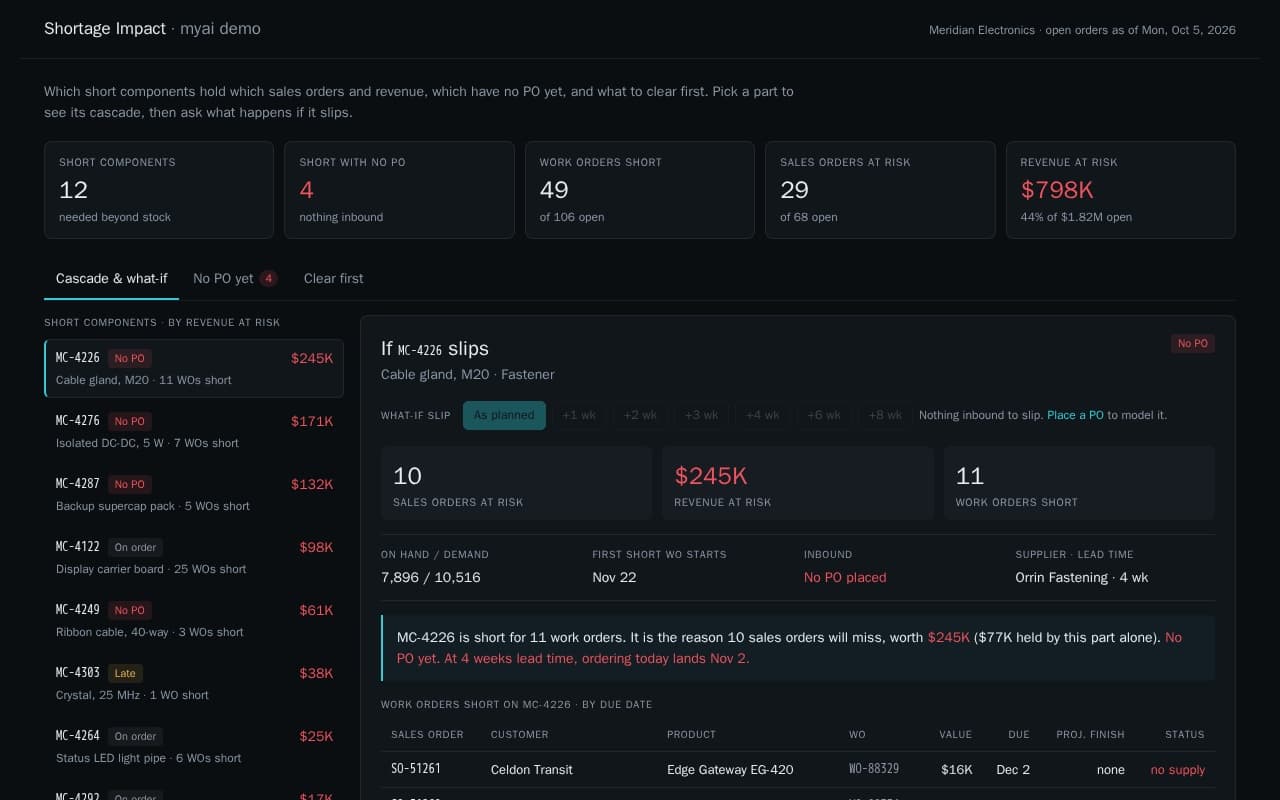Click the Short With No PO card
The image size is (1280, 800).
click(x=399, y=190)
